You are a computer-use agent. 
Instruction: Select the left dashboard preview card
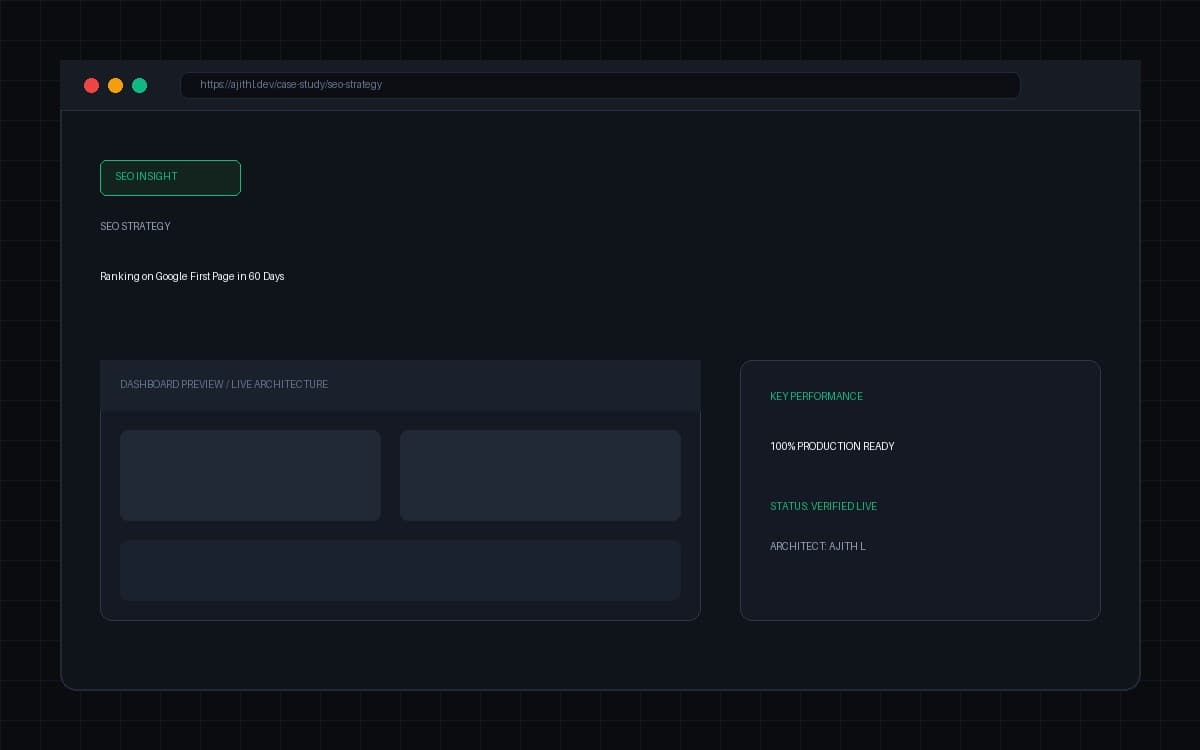250,475
